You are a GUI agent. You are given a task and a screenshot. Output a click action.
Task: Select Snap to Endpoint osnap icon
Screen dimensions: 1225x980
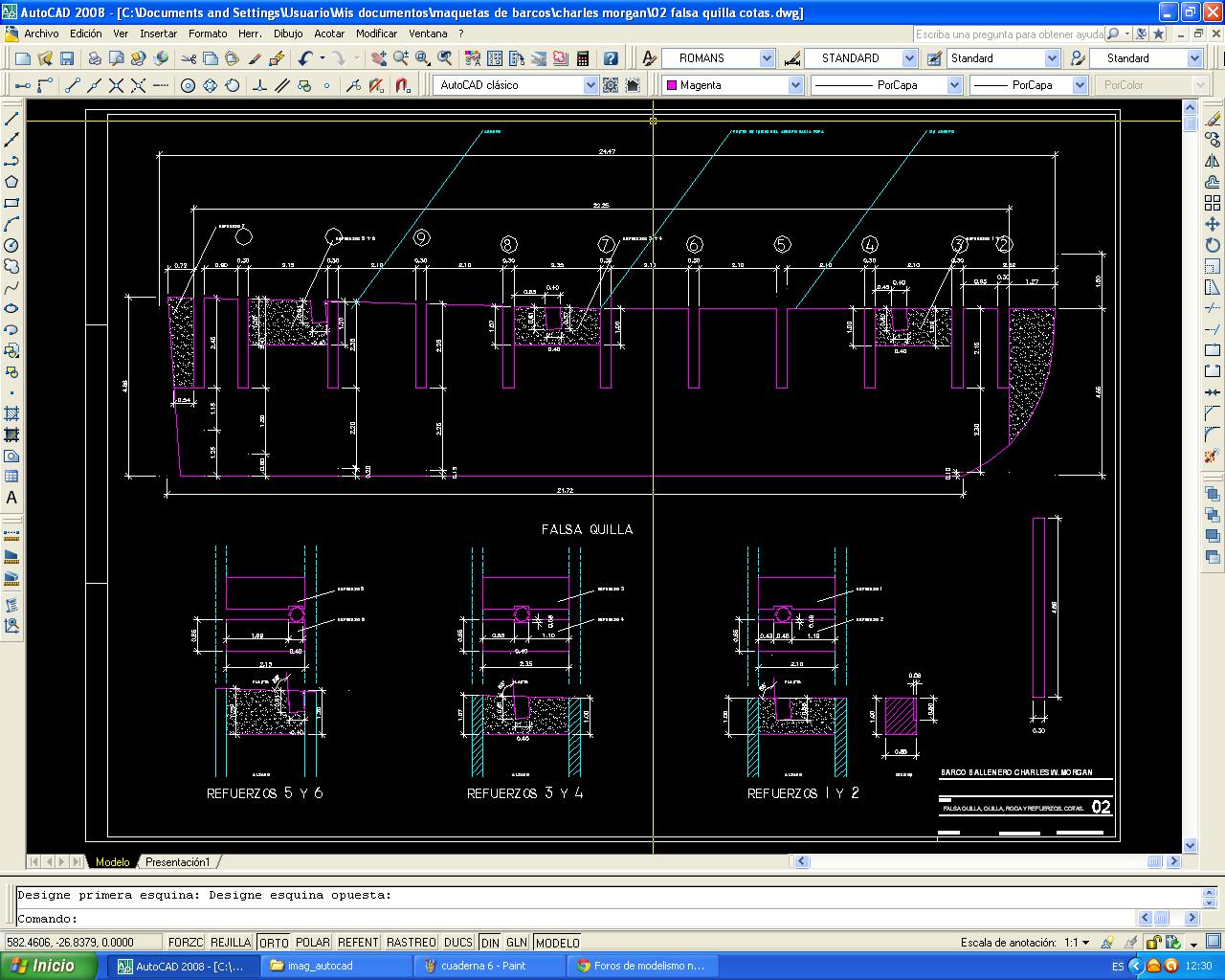pyautogui.click(x=73, y=85)
